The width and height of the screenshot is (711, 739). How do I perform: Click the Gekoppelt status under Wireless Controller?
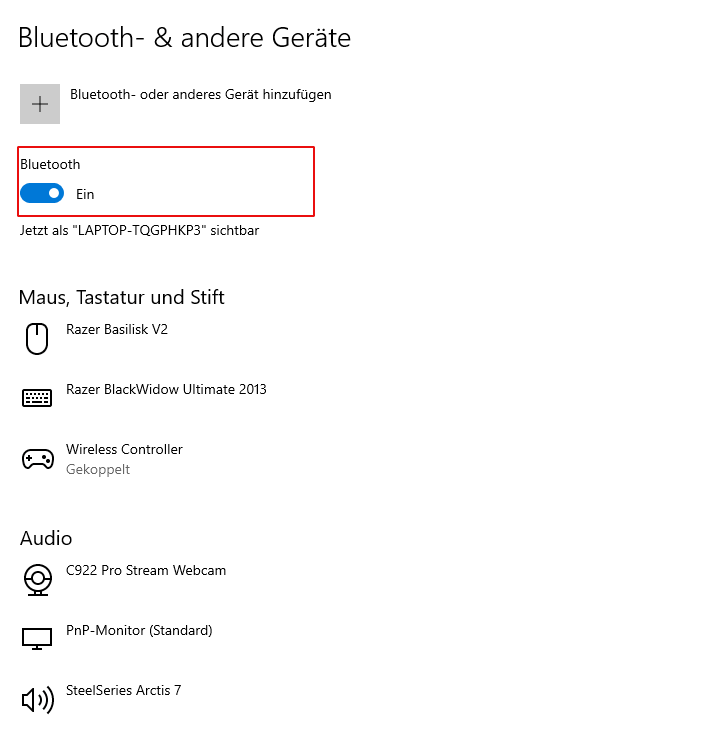tap(98, 469)
